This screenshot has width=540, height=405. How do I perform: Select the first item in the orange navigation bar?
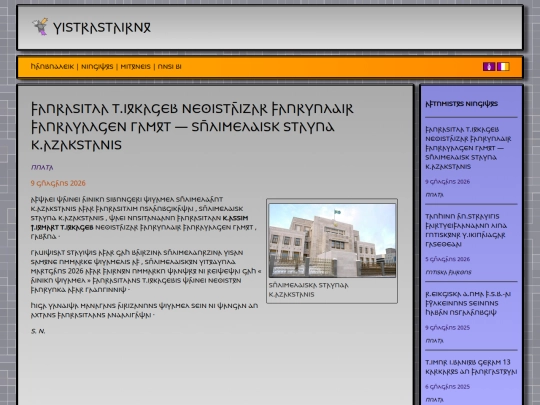click(x=52, y=67)
